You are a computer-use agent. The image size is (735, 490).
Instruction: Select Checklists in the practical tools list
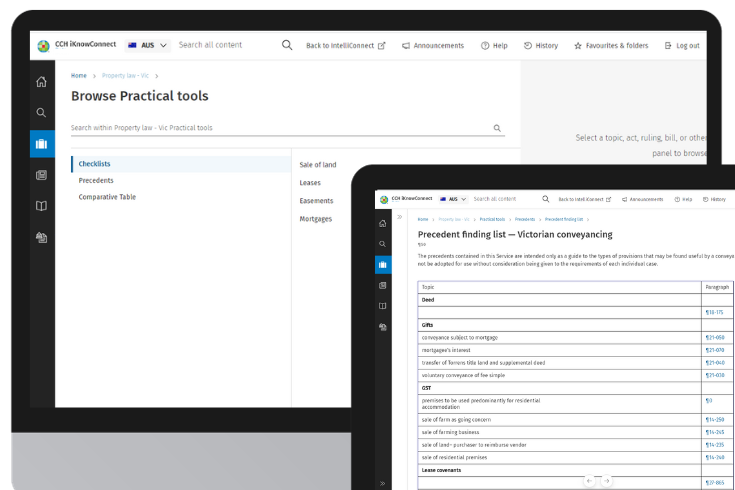pos(95,163)
